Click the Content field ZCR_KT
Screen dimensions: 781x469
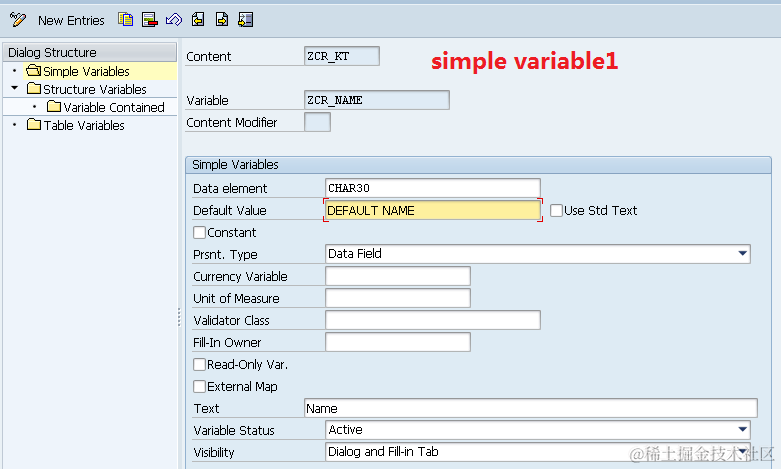pos(342,56)
